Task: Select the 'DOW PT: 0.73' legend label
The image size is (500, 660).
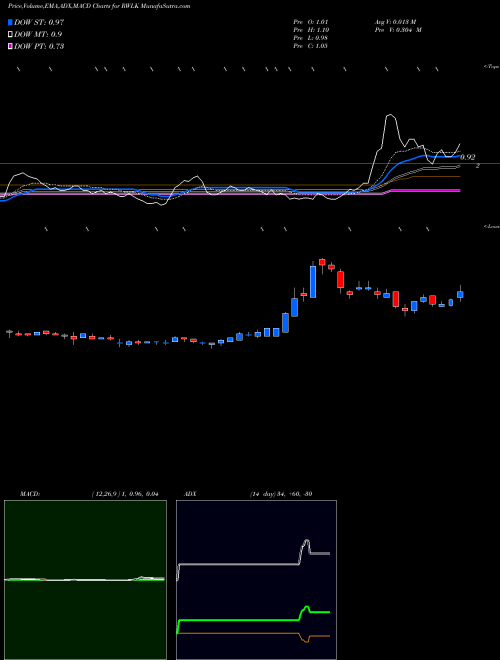Action: [39, 46]
